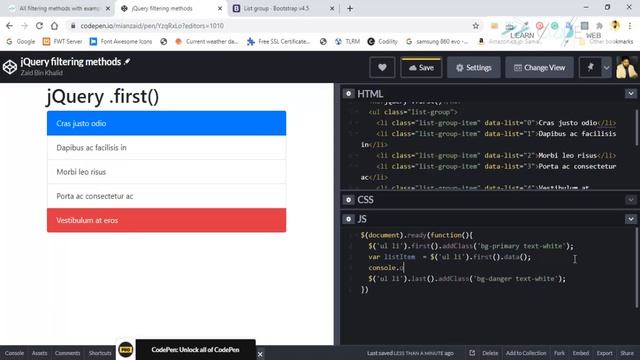Select 'Morbi leo risus' list item
Screen dimensions: 640x360
[x=167, y=172]
